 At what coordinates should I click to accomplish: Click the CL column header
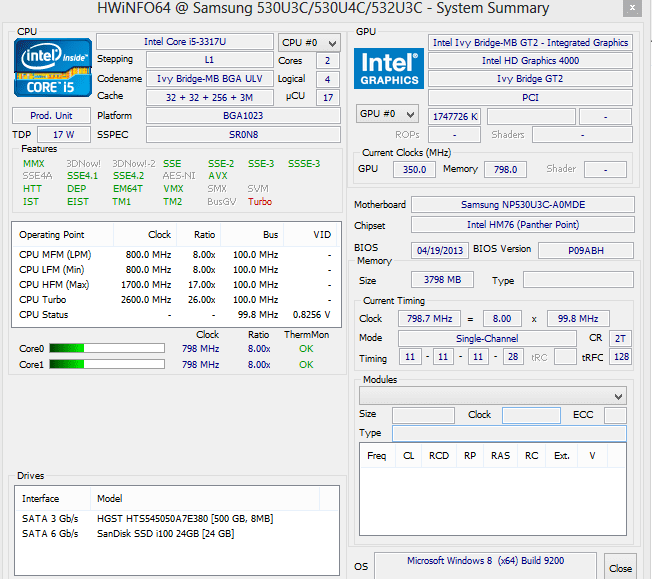(x=408, y=455)
